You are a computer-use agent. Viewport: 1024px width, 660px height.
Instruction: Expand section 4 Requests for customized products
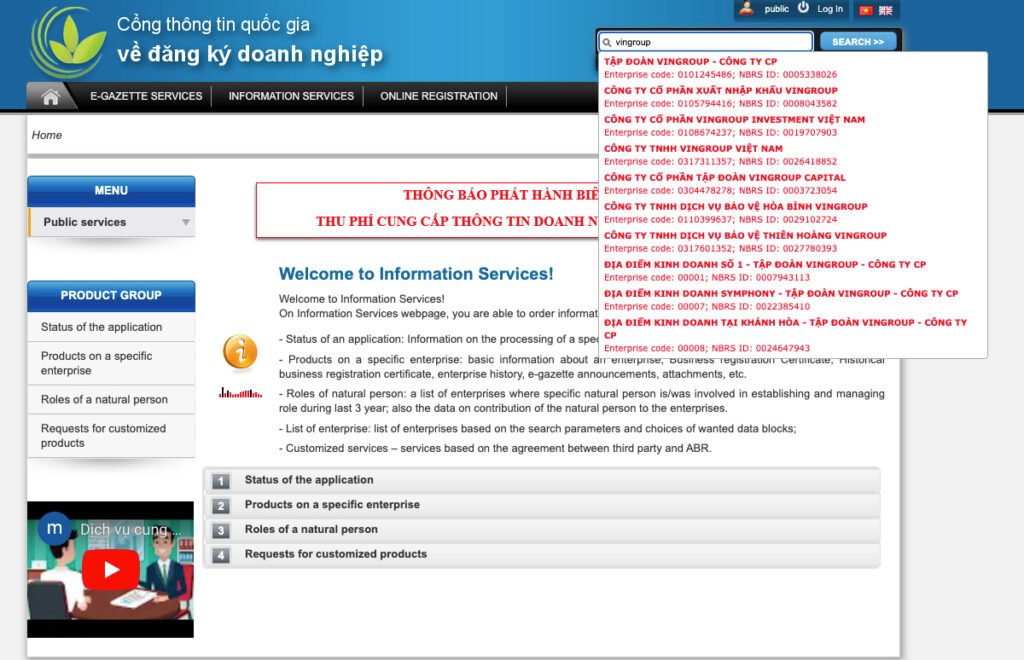[335, 554]
